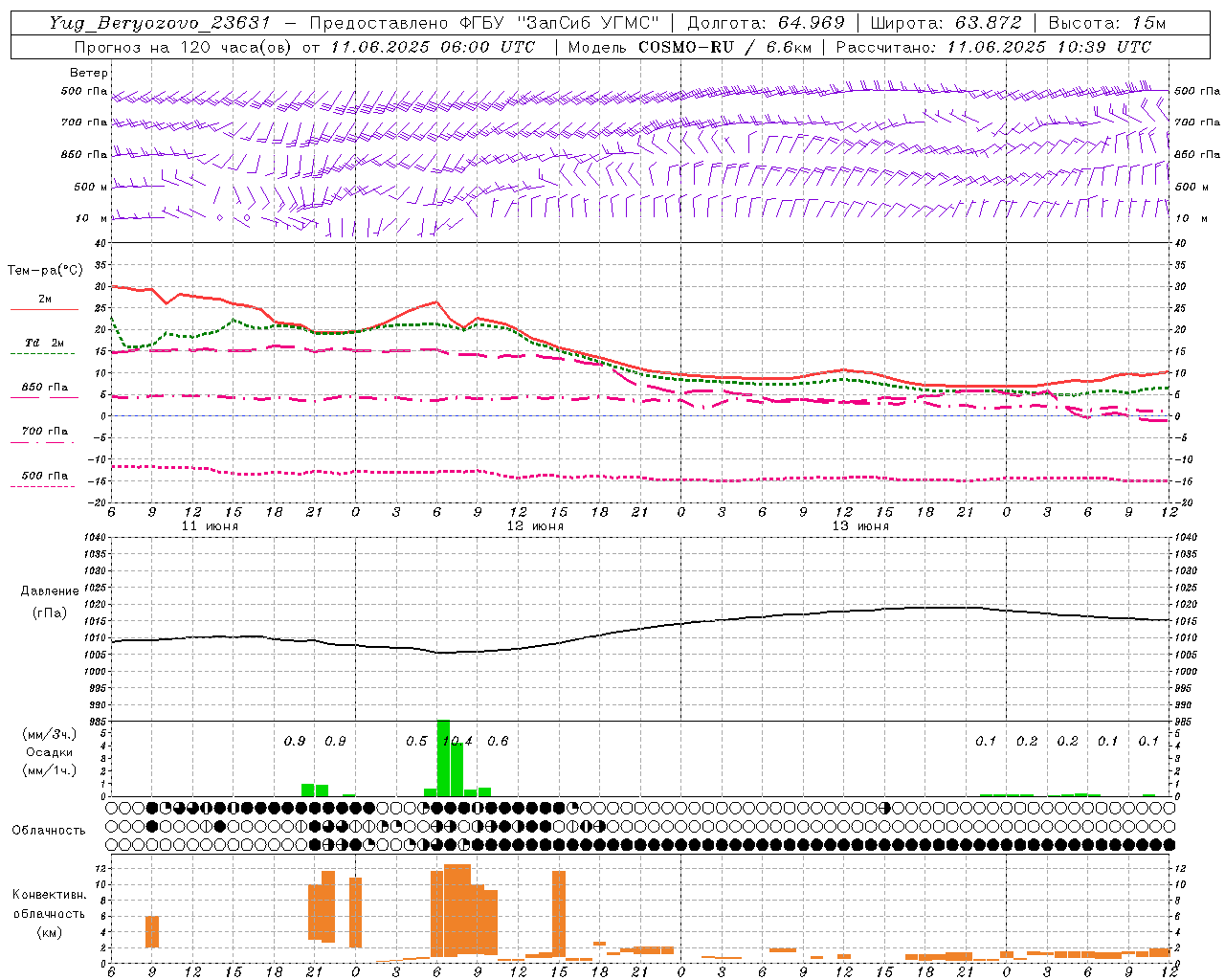This screenshot has width=1225, height=980.
Task: Click the Td 2м dew point legend label
Action: [44, 343]
